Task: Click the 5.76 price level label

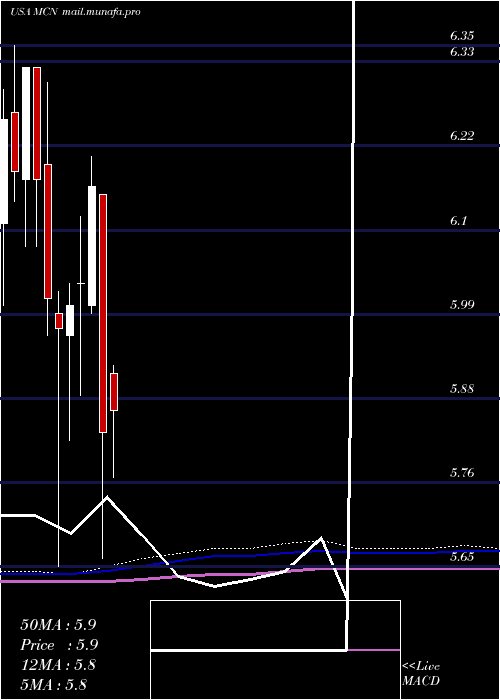Action: (462, 473)
